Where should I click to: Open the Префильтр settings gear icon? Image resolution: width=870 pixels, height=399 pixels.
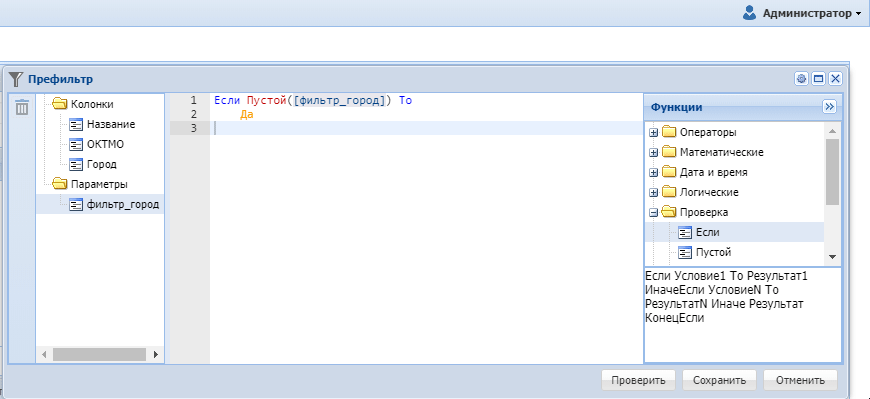click(801, 79)
